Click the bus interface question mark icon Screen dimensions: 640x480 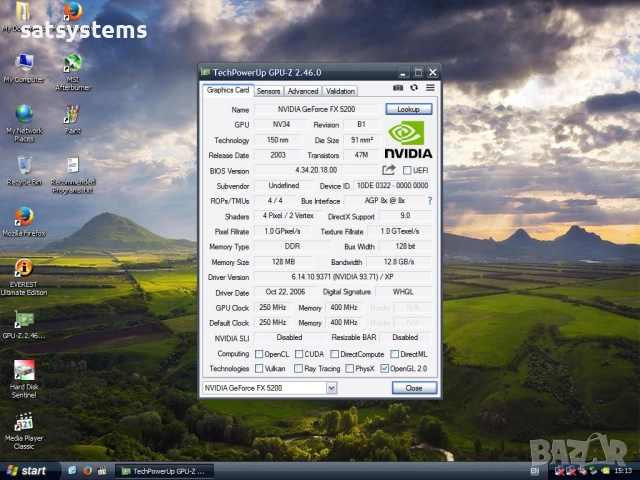point(430,200)
